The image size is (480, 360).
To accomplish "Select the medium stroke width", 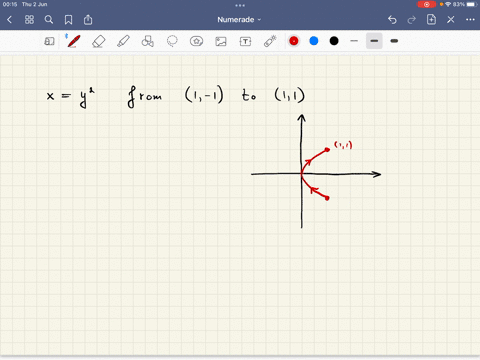I will pyautogui.click(x=374, y=41).
